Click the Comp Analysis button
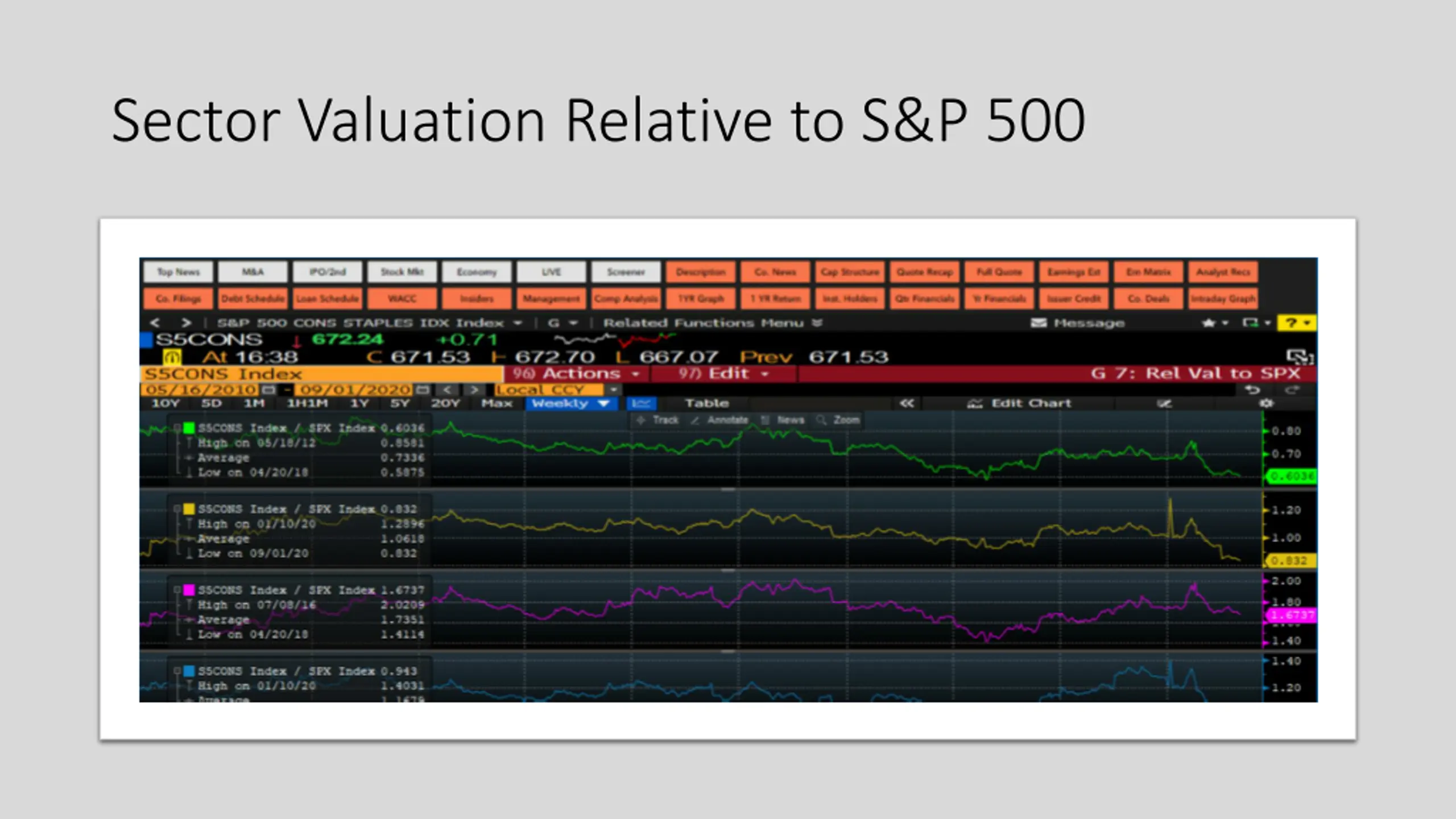Viewport: 1456px width, 819px height. click(x=626, y=299)
